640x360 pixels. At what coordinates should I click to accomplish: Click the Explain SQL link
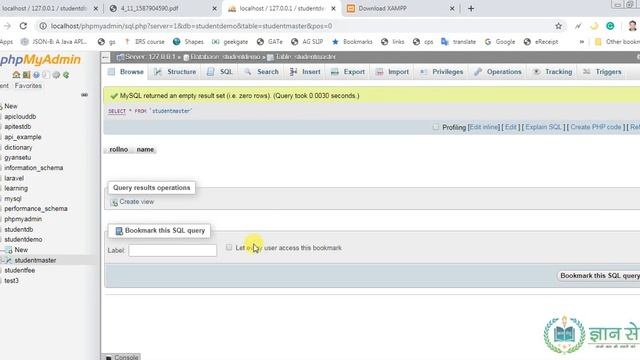544,127
